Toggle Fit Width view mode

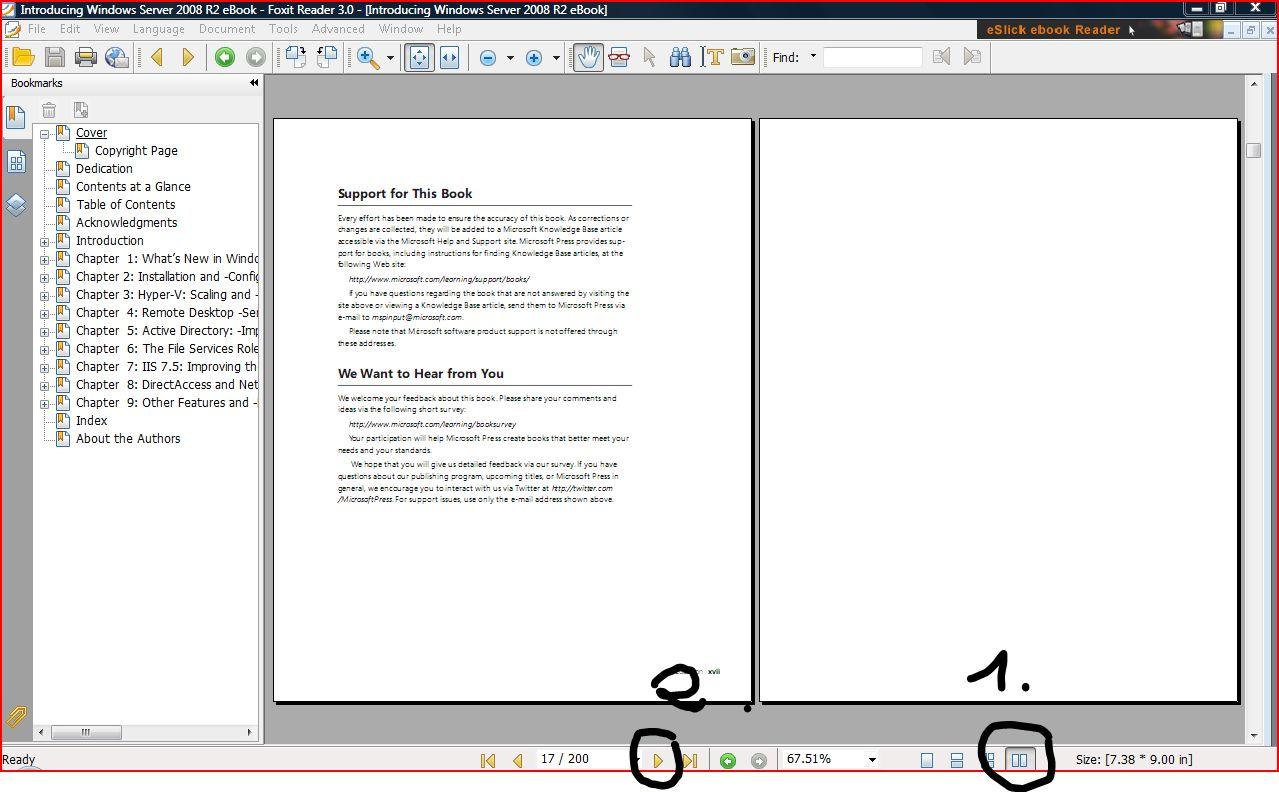point(449,57)
